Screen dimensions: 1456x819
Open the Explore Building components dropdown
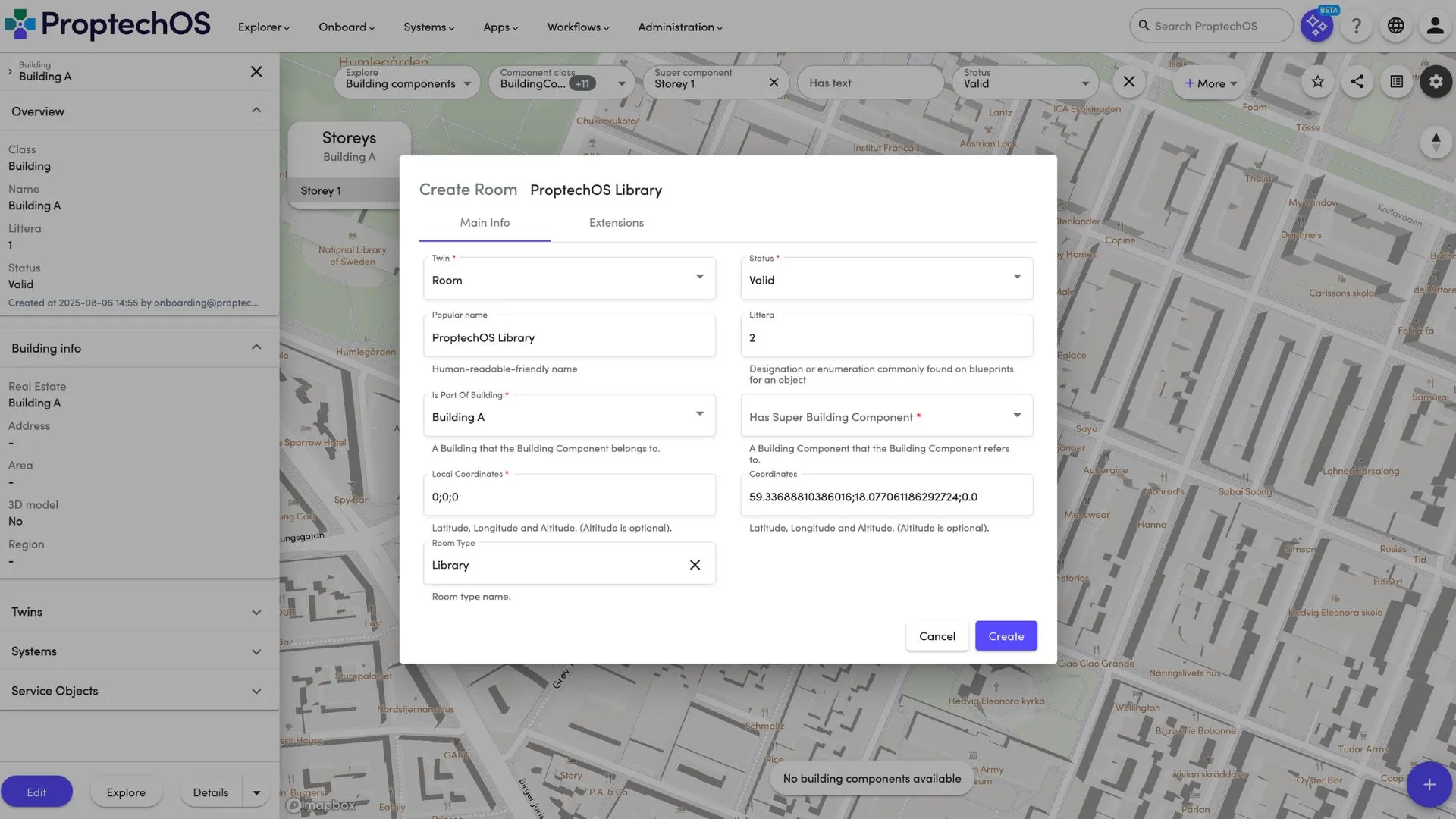(x=407, y=82)
